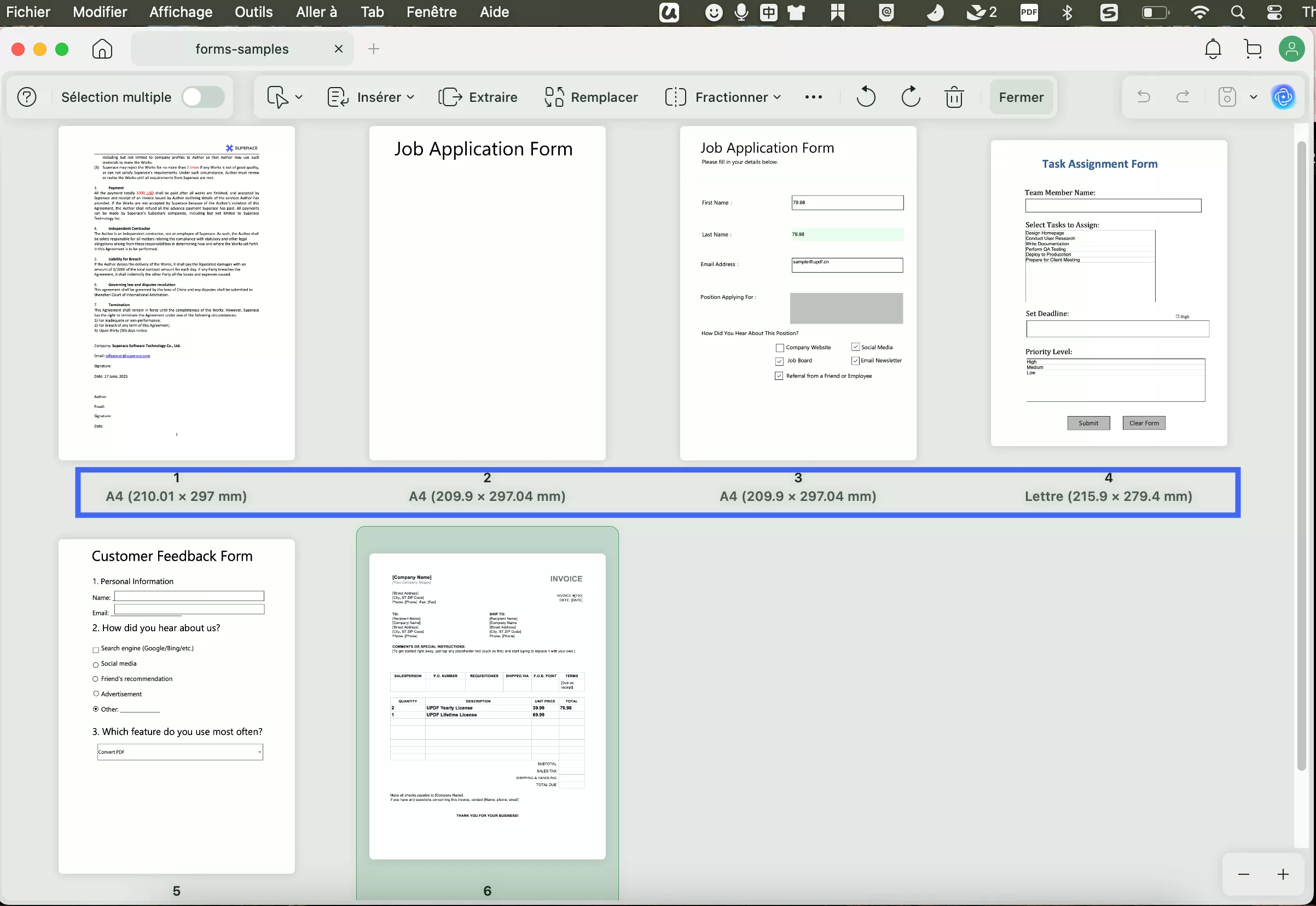Open the Outils menu
This screenshot has height=906, width=1316.
coord(253,12)
